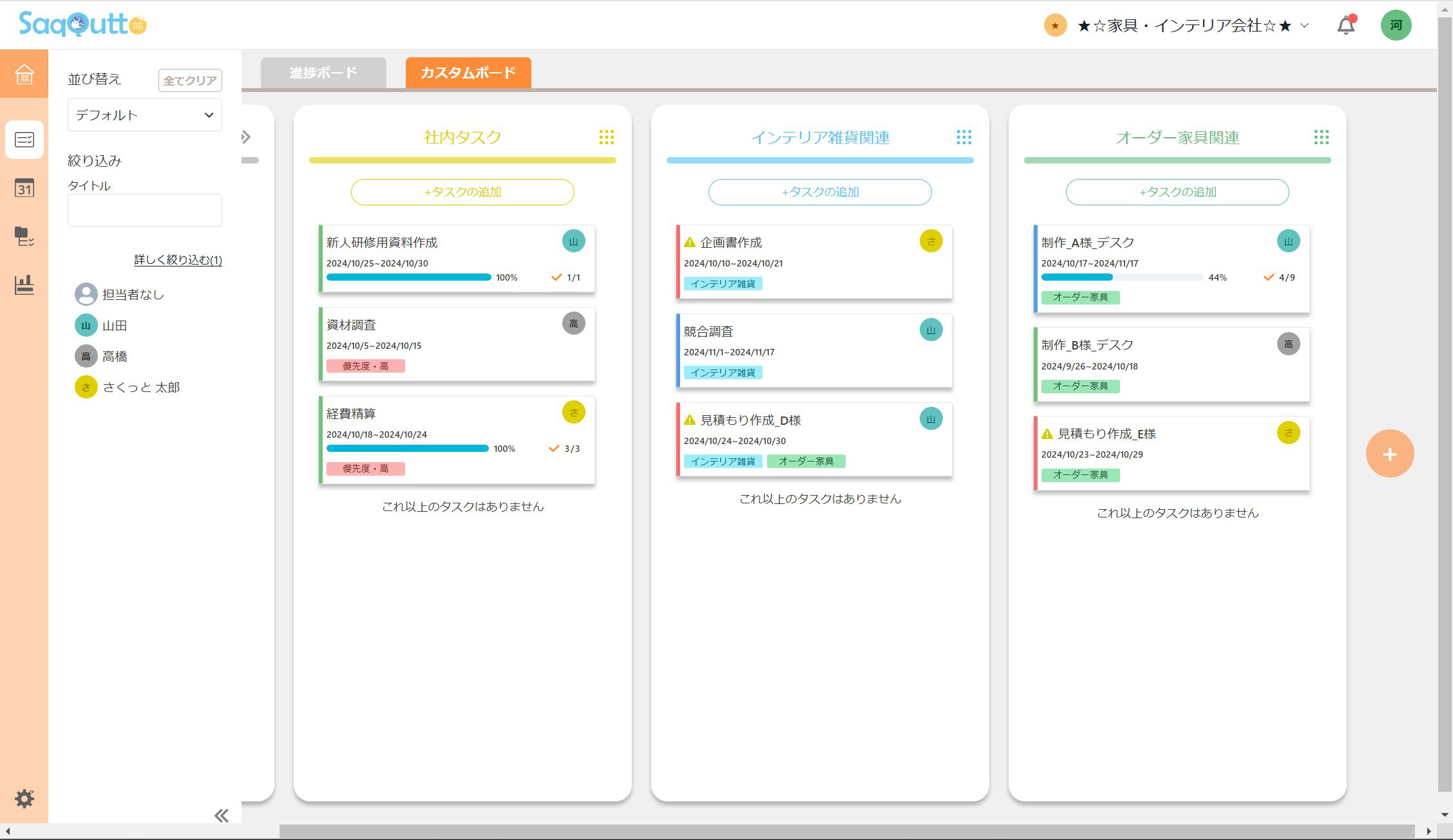Click 全てクリア button
1453x840 pixels.
point(189,80)
